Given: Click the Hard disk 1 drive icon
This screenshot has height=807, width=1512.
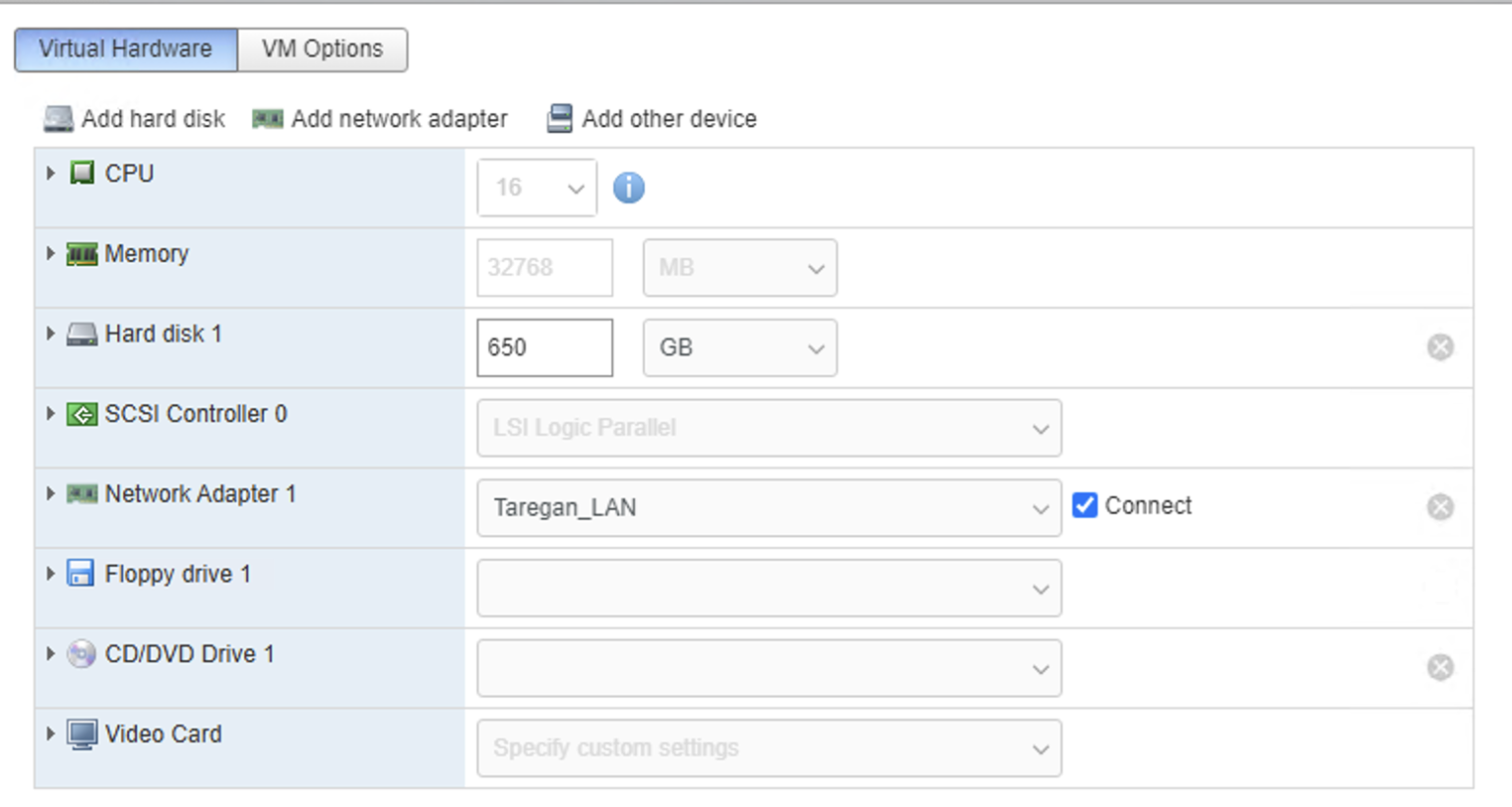Looking at the screenshot, I should 83,334.
